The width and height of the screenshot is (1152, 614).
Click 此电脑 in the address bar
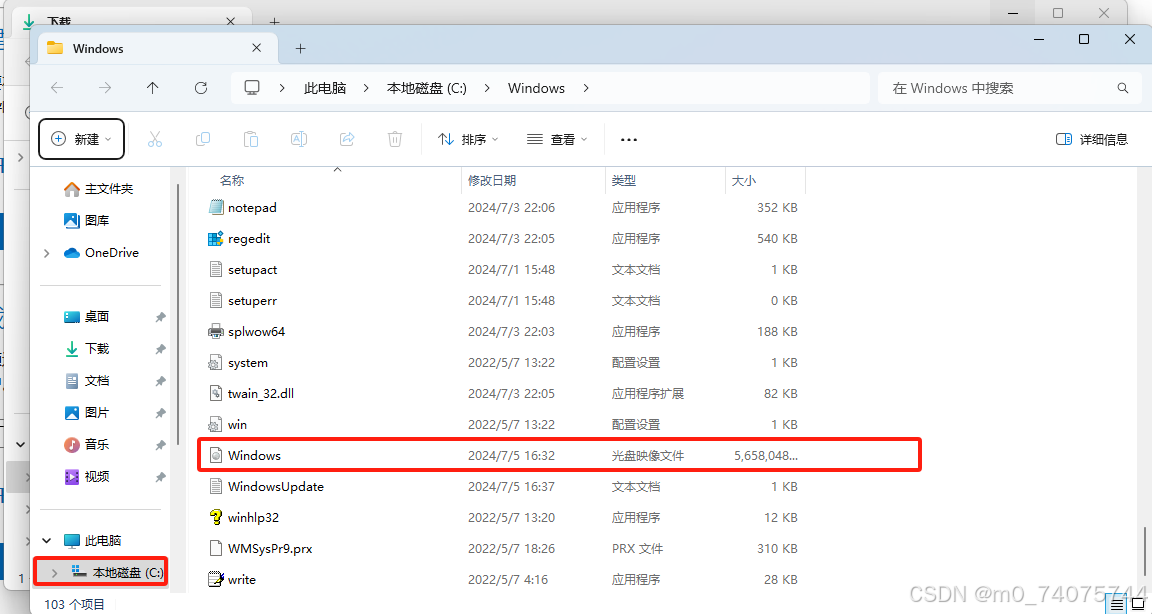click(325, 88)
